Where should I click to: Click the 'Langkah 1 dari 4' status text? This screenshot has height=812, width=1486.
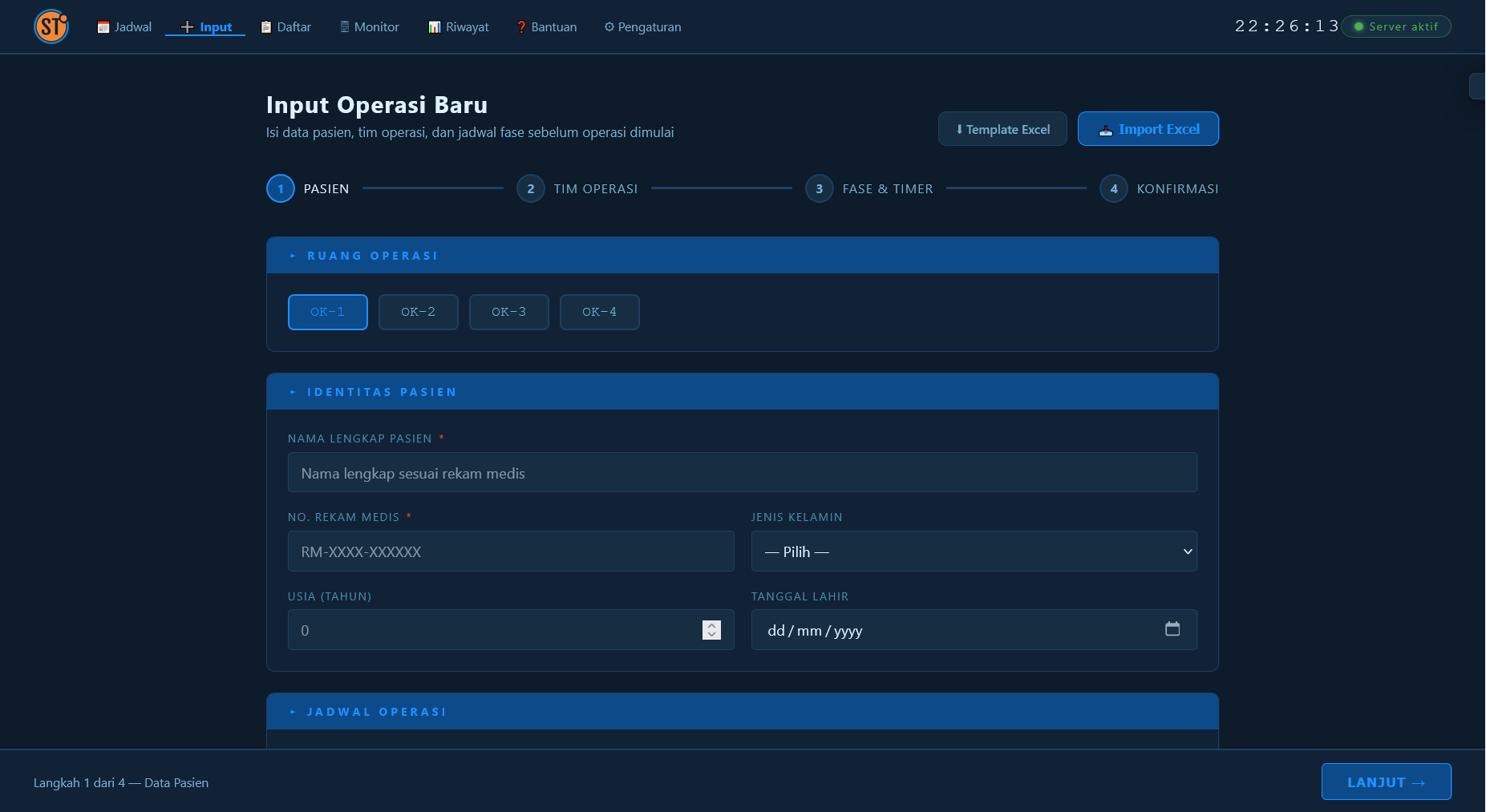(x=121, y=783)
